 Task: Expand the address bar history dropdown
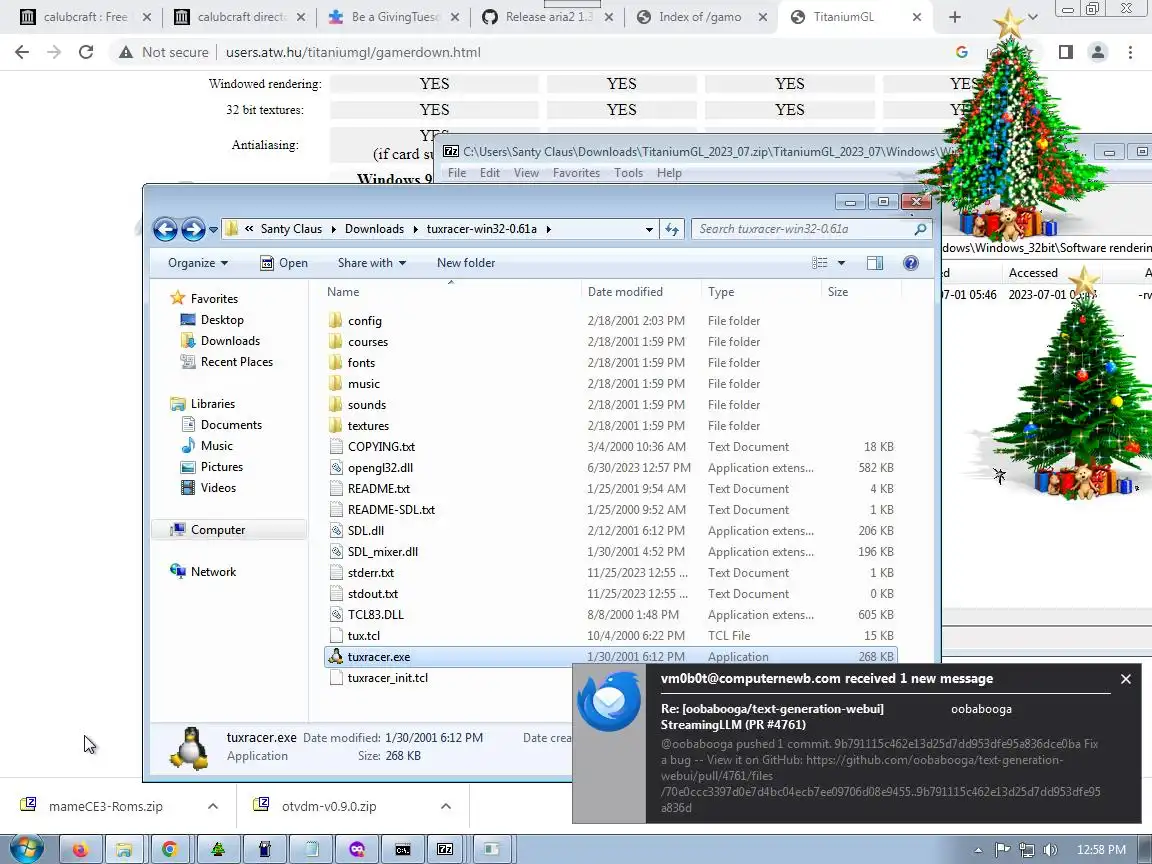[649, 229]
